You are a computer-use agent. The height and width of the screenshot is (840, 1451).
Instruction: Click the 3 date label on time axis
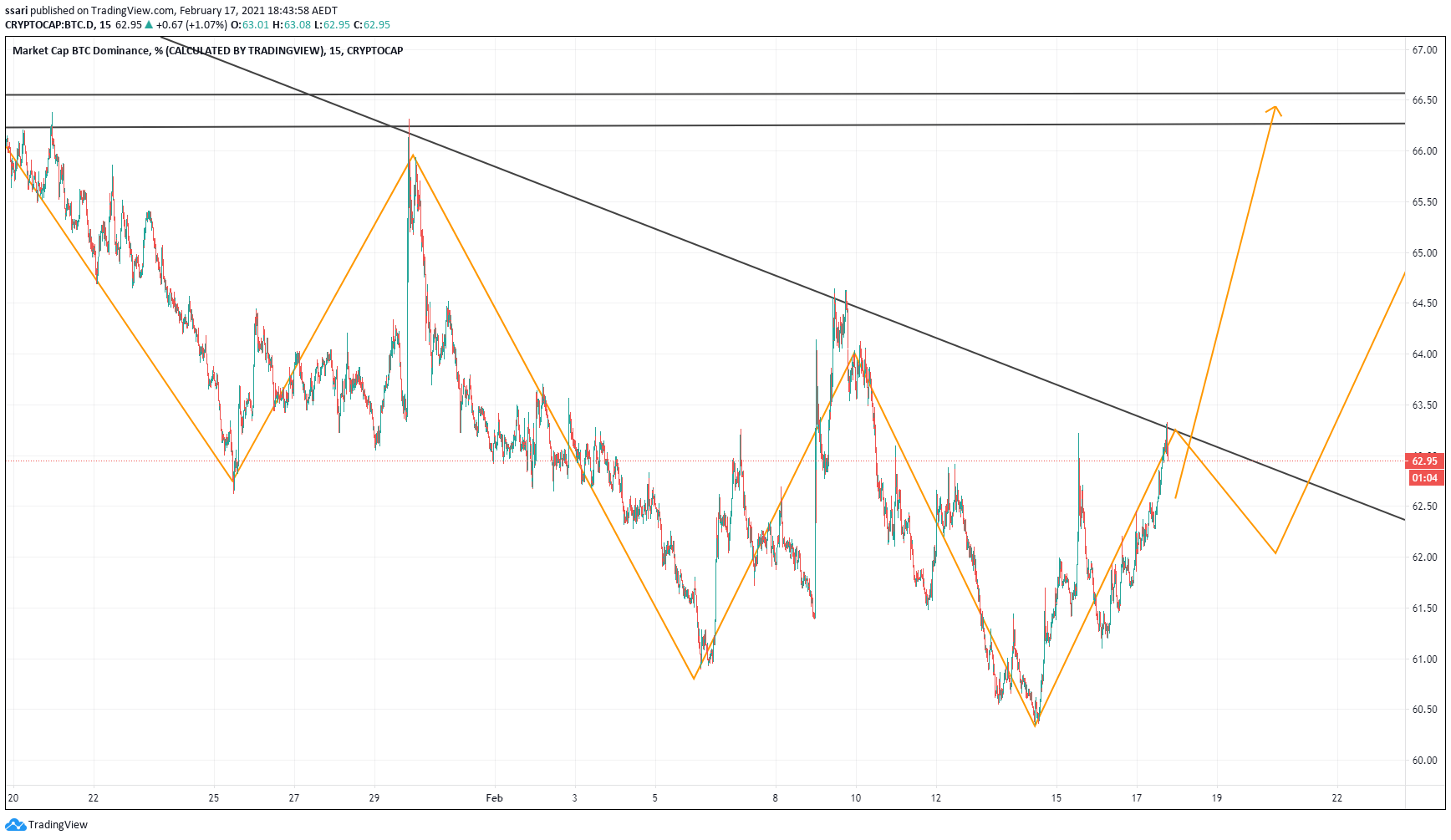pos(575,798)
